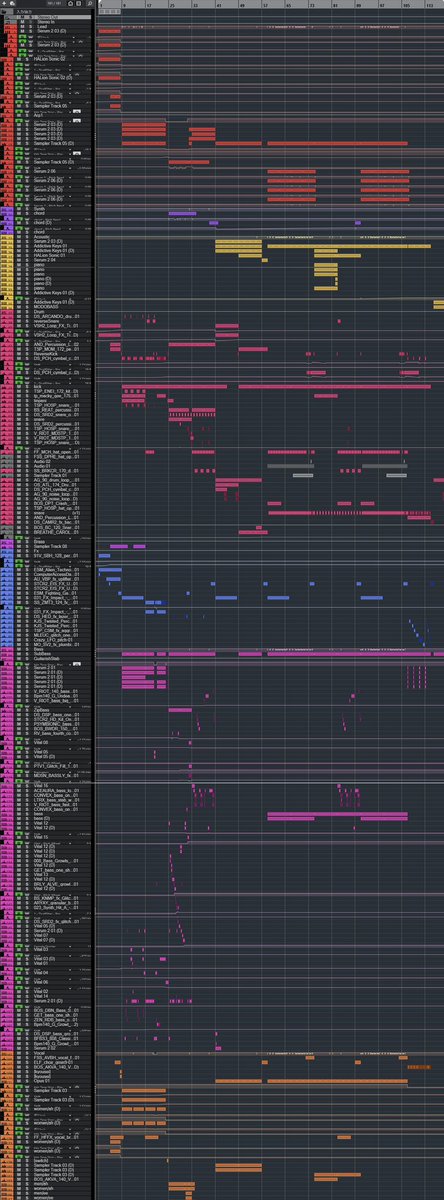Viewport: 444px width, 1200px height.
Task: Select the Bass folder track name
Action: [38, 649]
